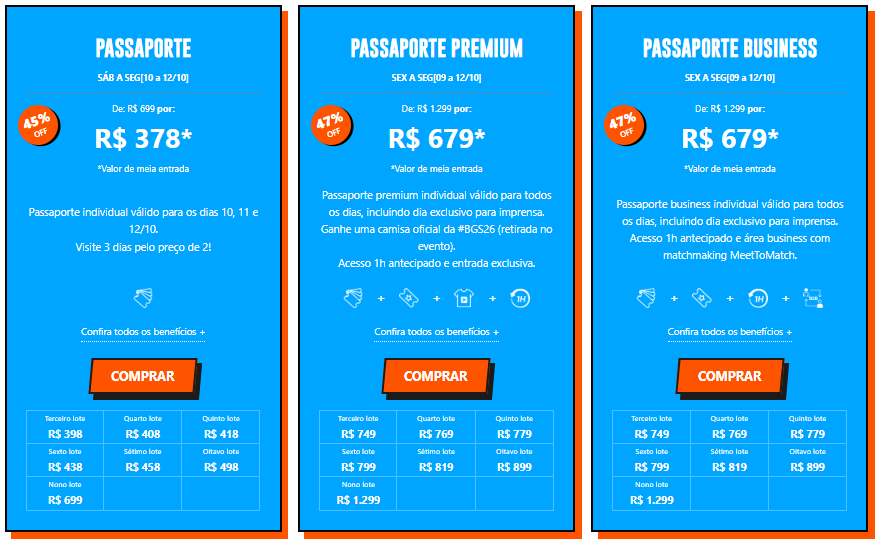Expand 'Confira todos os benefícios' under Passaporte

coord(143,332)
